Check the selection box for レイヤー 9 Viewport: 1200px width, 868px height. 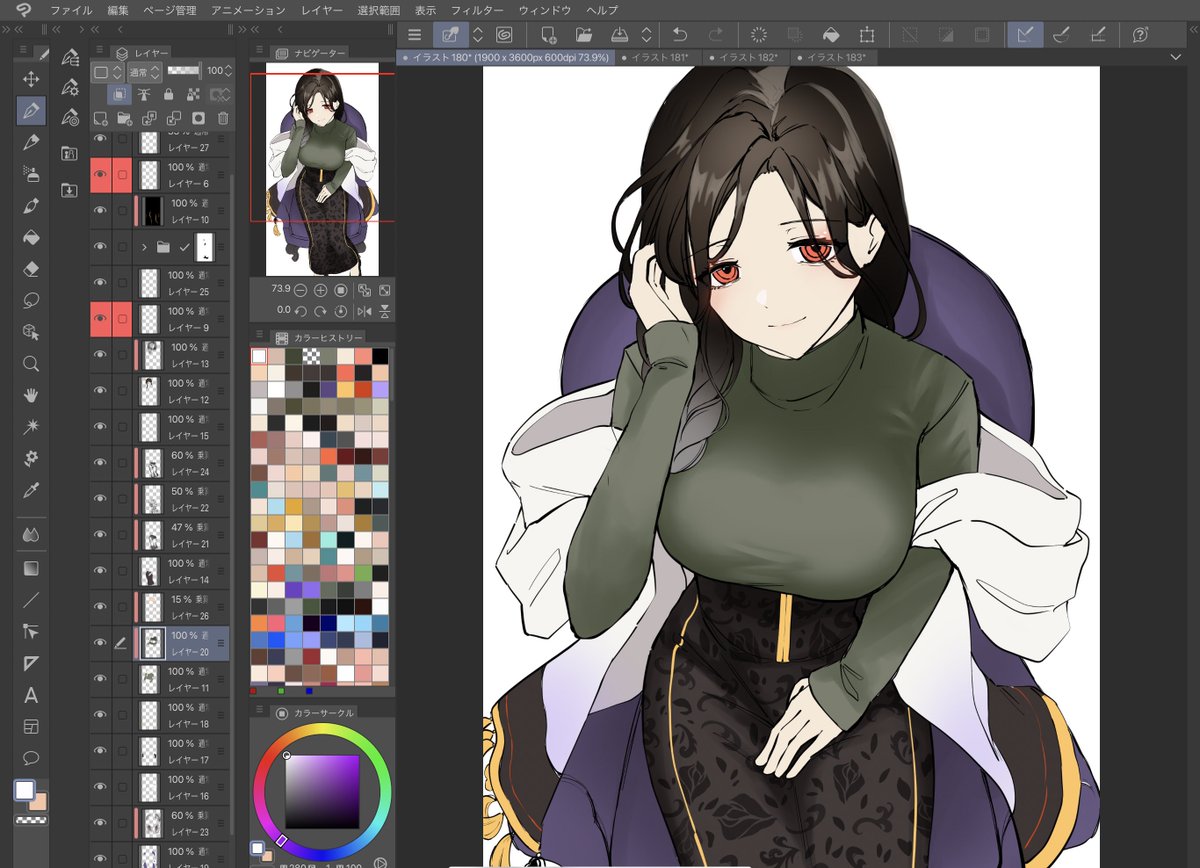tap(122, 319)
